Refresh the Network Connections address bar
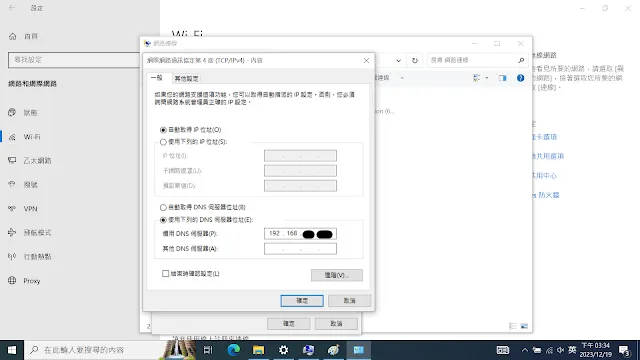The image size is (640, 360). point(415,60)
